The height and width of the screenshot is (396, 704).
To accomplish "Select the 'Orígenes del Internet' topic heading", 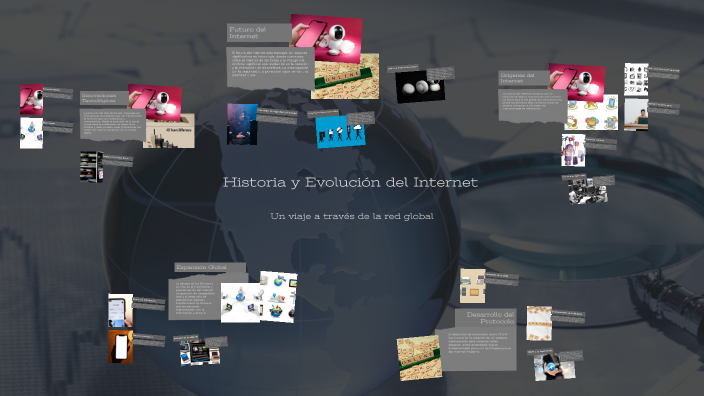I will click(x=517, y=78).
